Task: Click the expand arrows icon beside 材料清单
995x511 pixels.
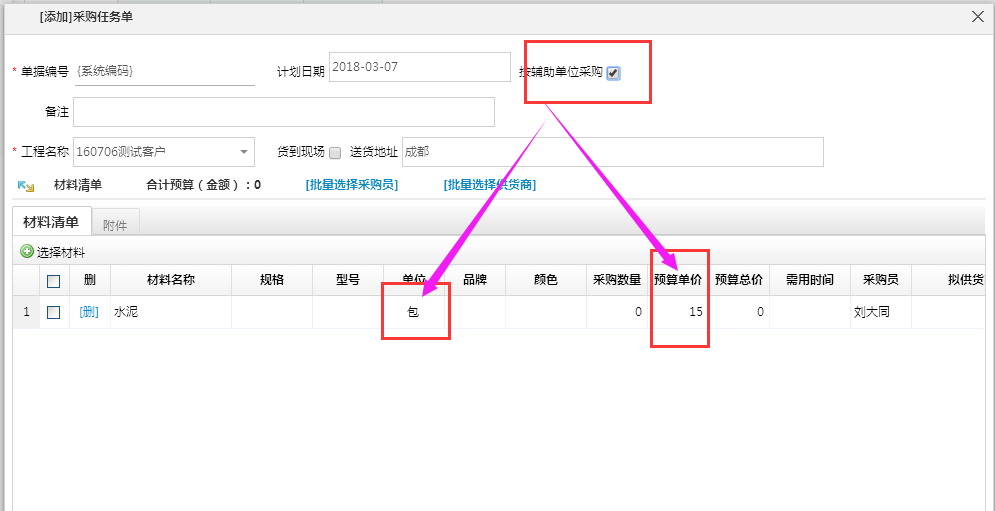Action: pyautogui.click(x=27, y=186)
